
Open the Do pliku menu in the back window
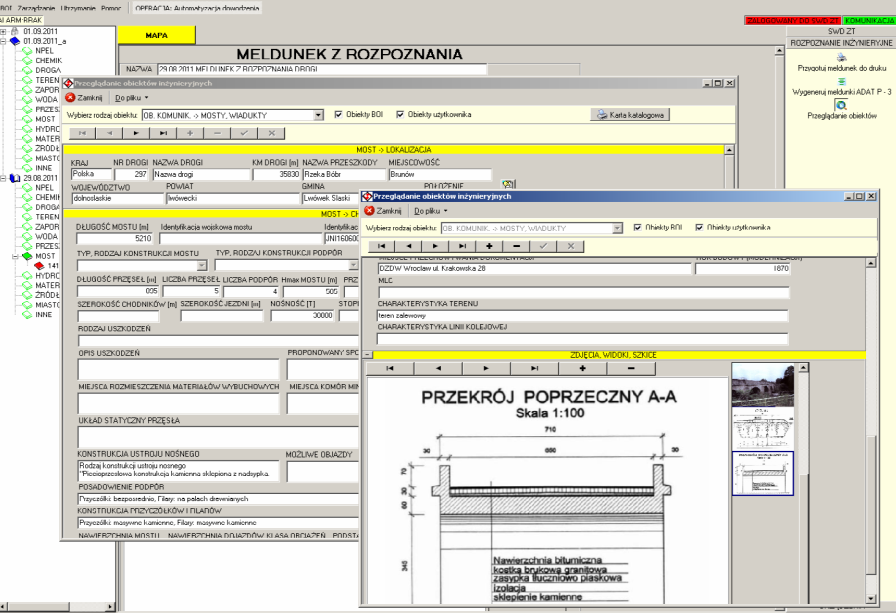pyautogui.click(x=131, y=98)
